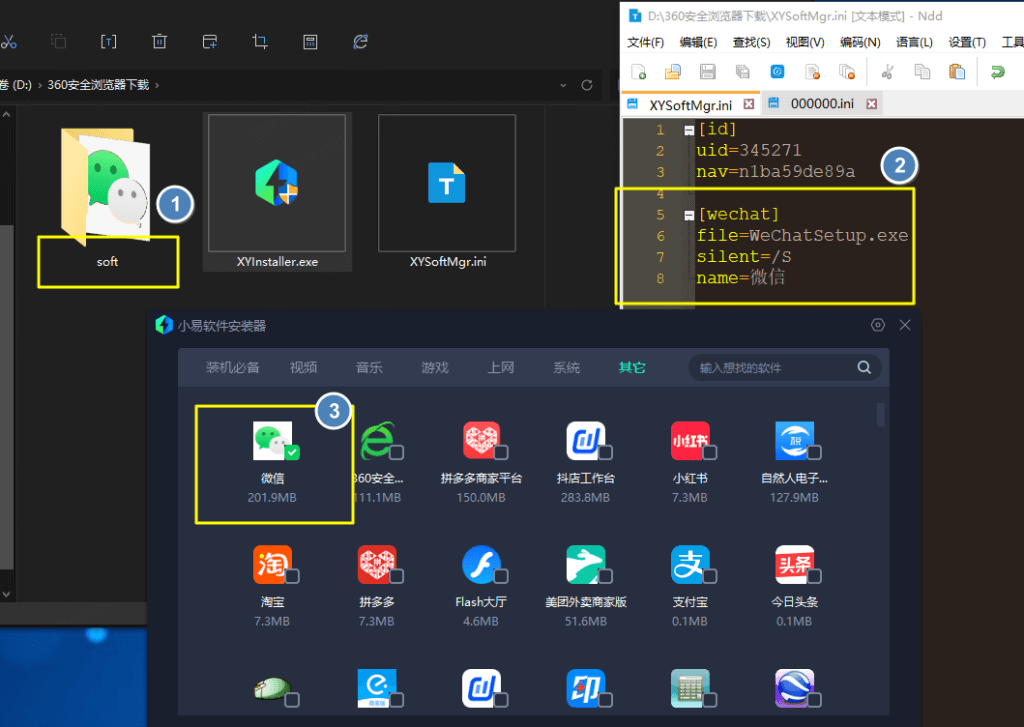Open the 编辑(E) menu in Ndd

(698, 42)
